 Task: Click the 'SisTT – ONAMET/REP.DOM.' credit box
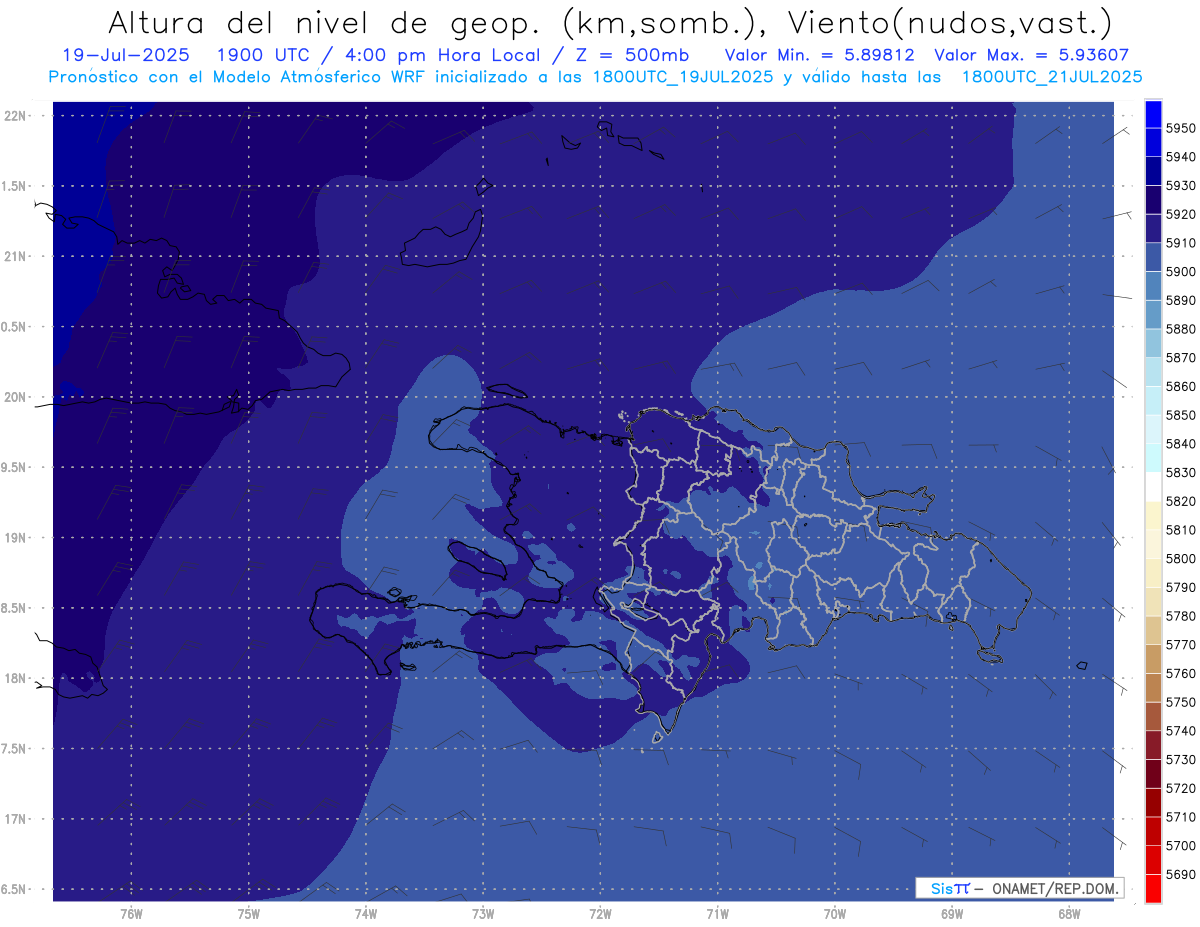(x=1020, y=888)
